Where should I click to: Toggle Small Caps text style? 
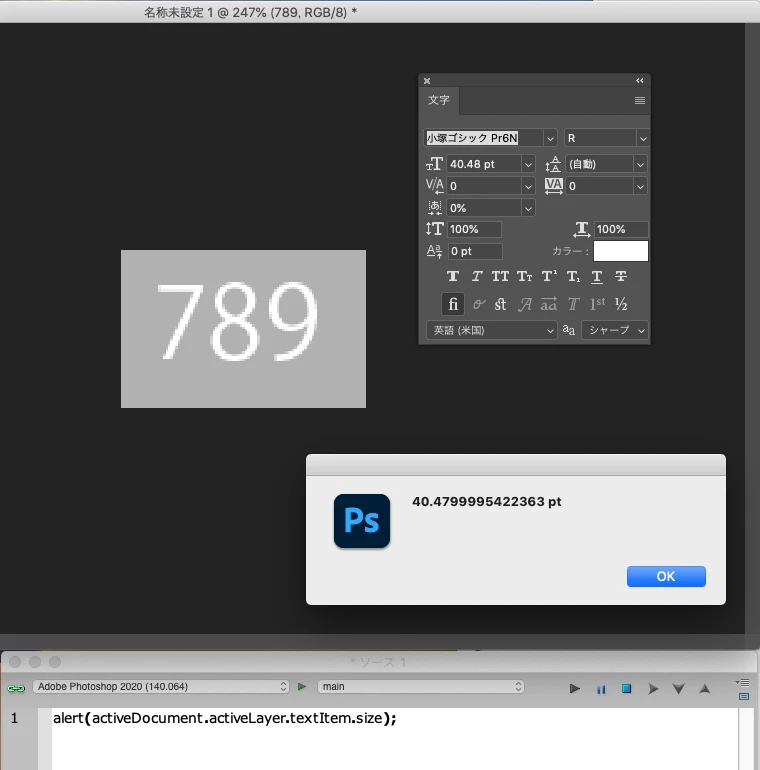[x=524, y=276]
